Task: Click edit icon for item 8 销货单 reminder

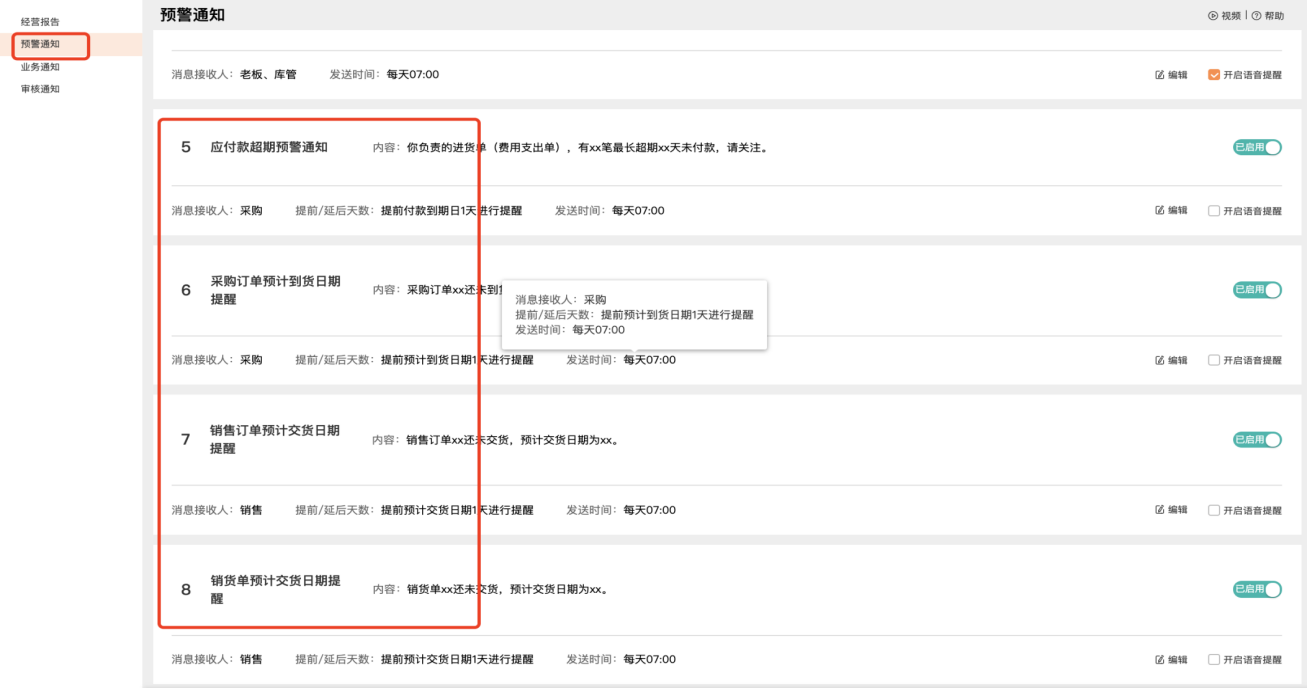Action: (1160, 660)
